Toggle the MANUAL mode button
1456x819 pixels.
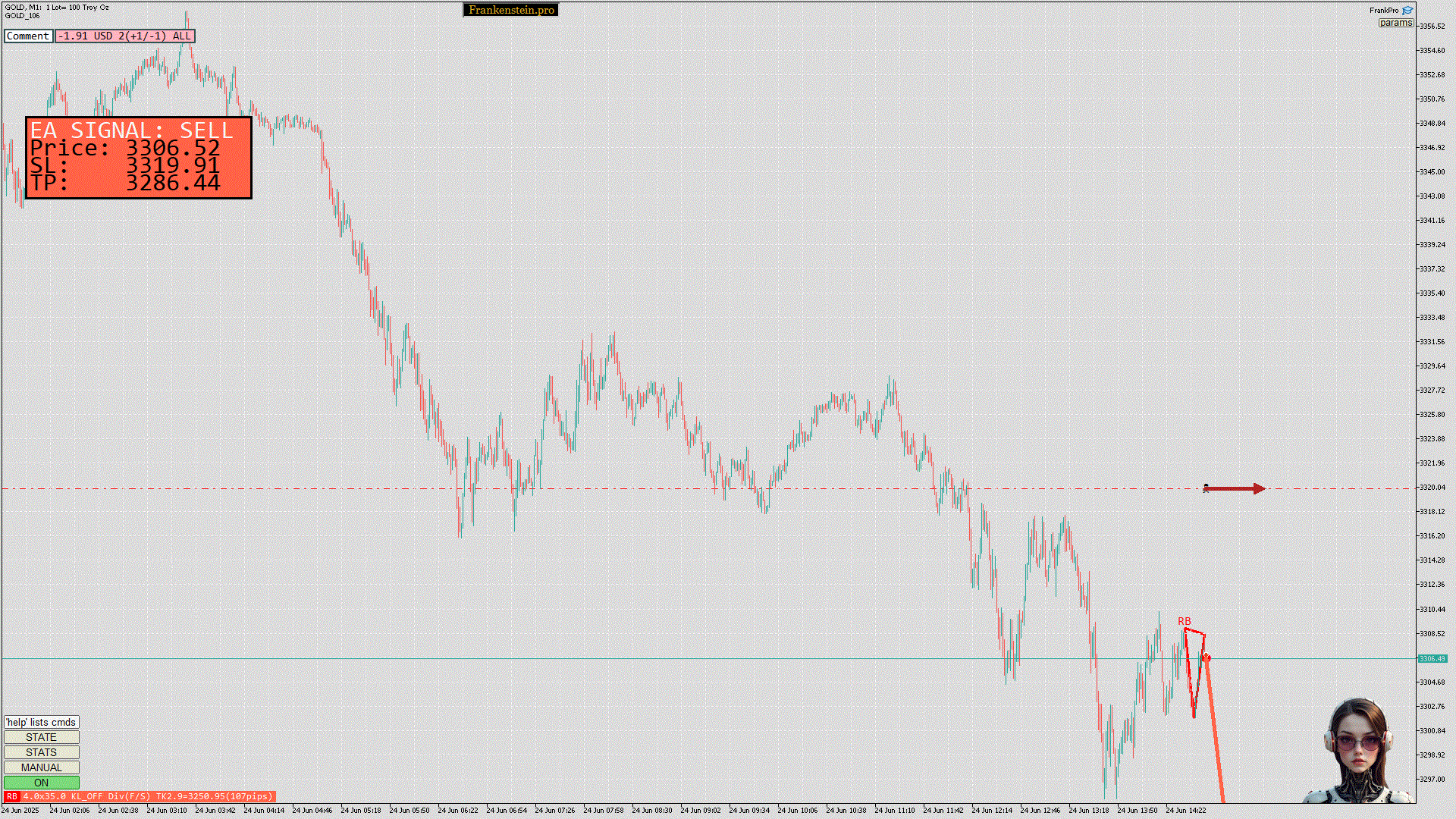tap(41, 767)
